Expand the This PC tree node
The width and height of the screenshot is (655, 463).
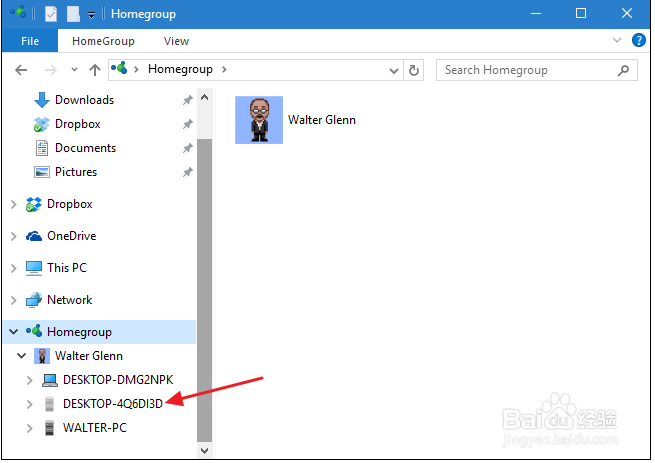tap(13, 268)
